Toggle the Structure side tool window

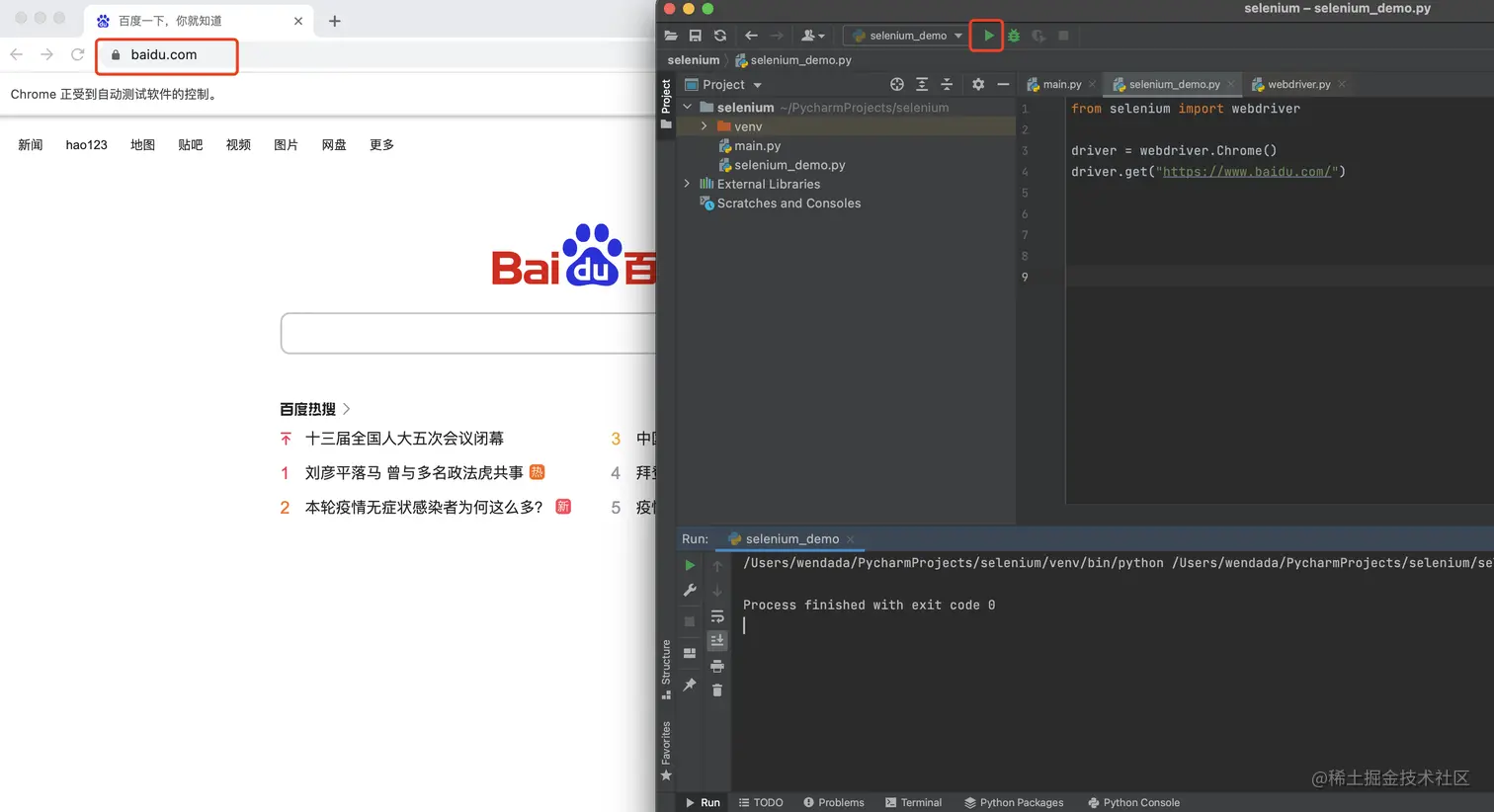pos(666,670)
